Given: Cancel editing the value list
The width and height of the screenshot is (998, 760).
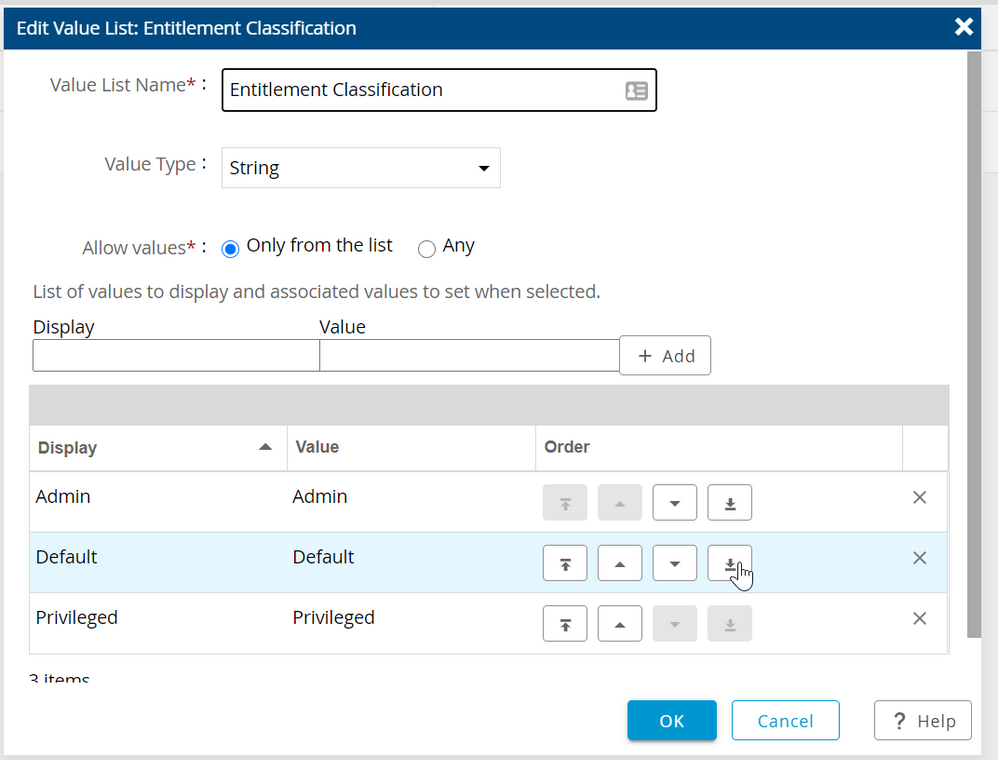Looking at the screenshot, I should click(785, 720).
